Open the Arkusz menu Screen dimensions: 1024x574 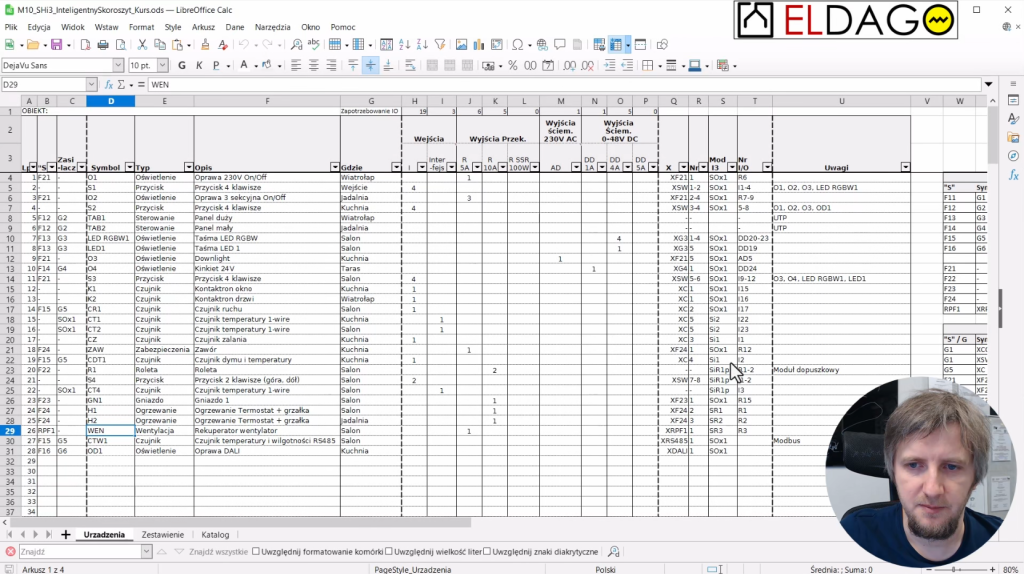(x=203, y=27)
